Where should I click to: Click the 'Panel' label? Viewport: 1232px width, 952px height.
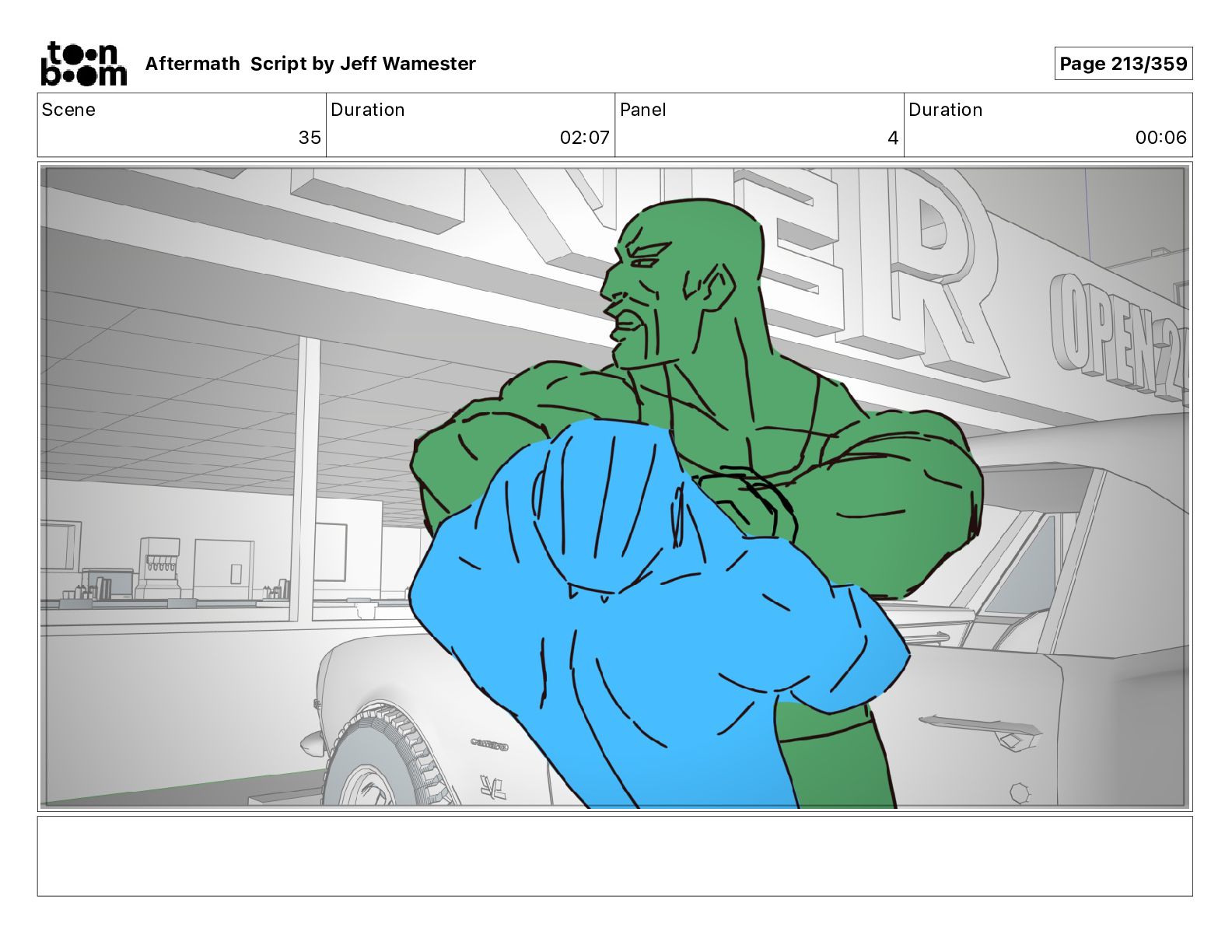pos(642,110)
